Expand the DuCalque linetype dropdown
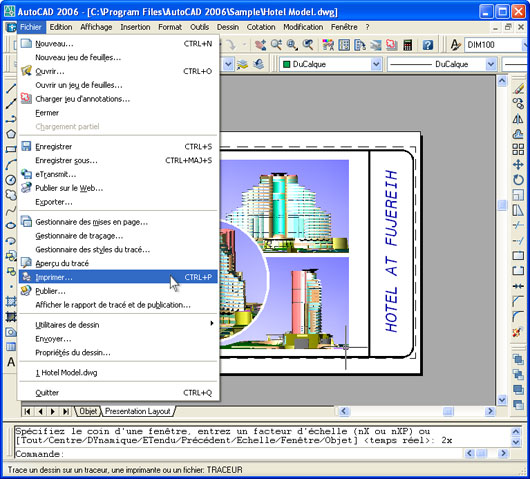This screenshot has width=530, height=479. click(x=491, y=64)
